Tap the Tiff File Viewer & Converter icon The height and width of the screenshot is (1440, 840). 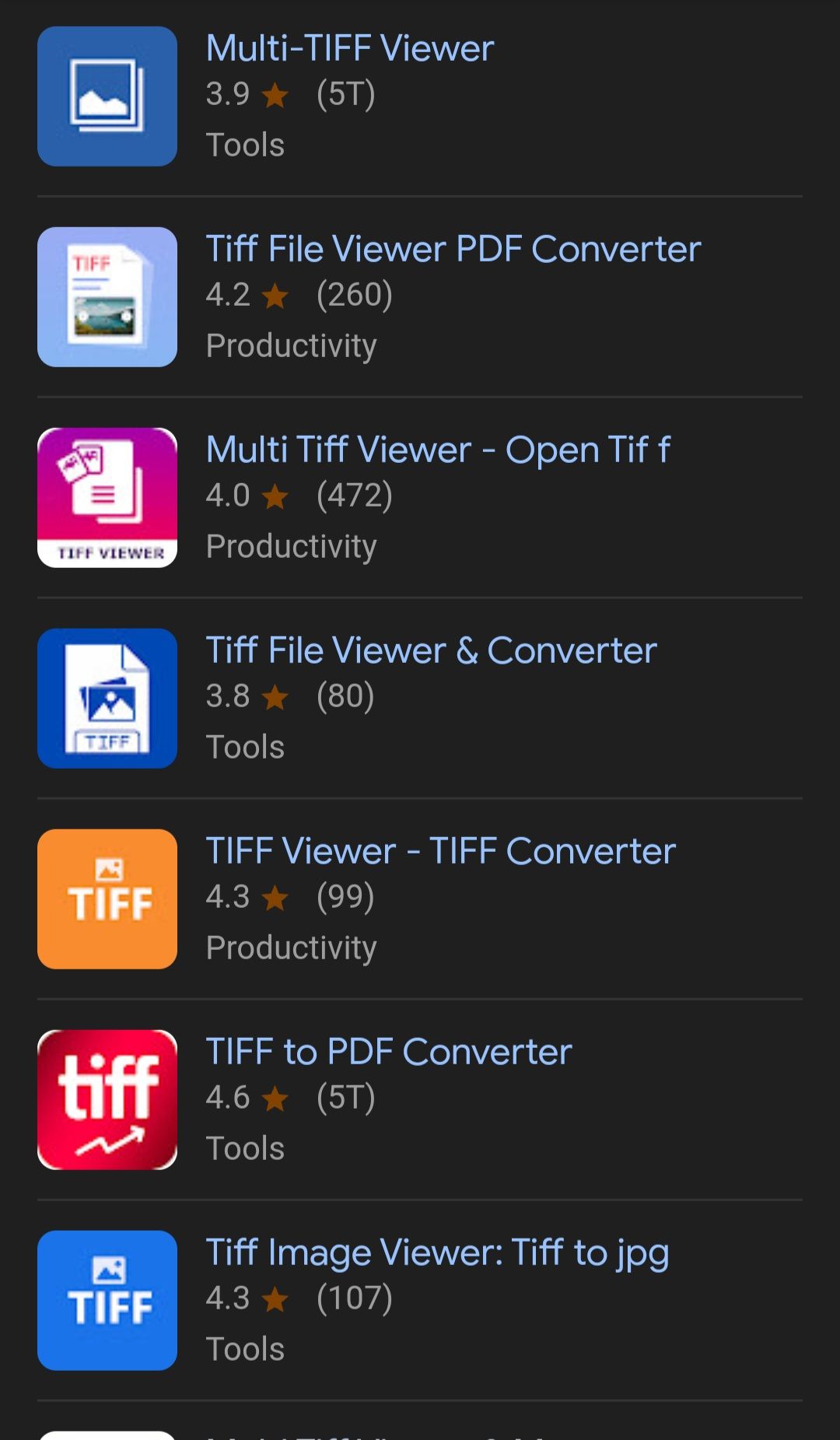tap(107, 699)
